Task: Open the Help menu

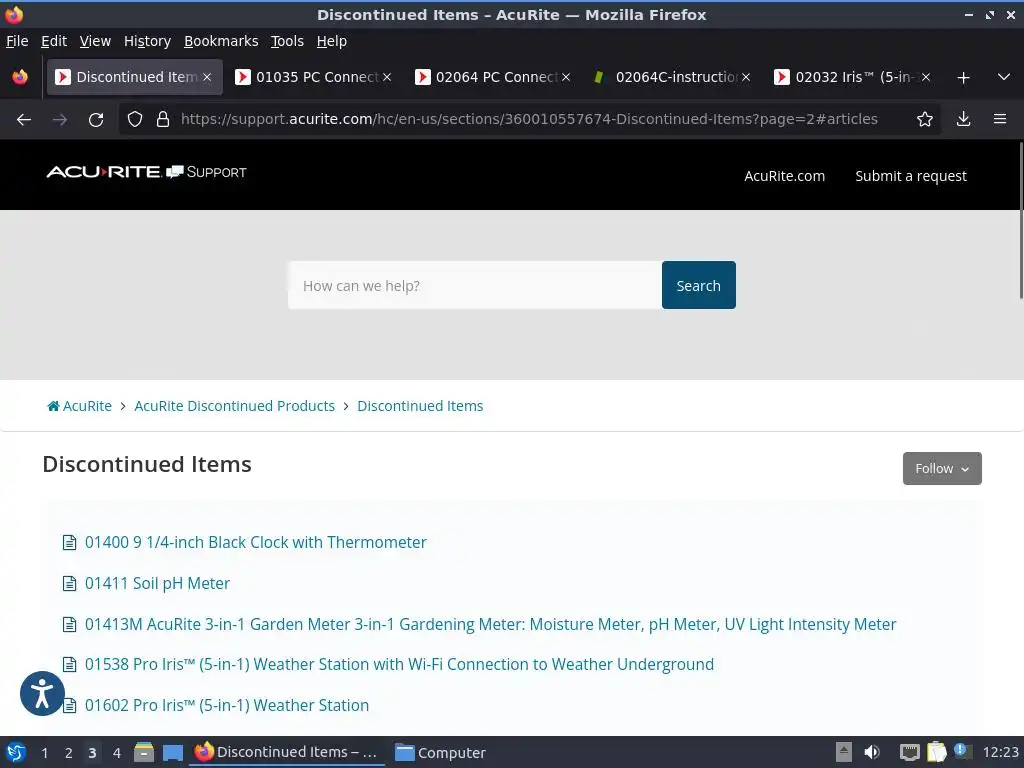Action: pos(332,41)
